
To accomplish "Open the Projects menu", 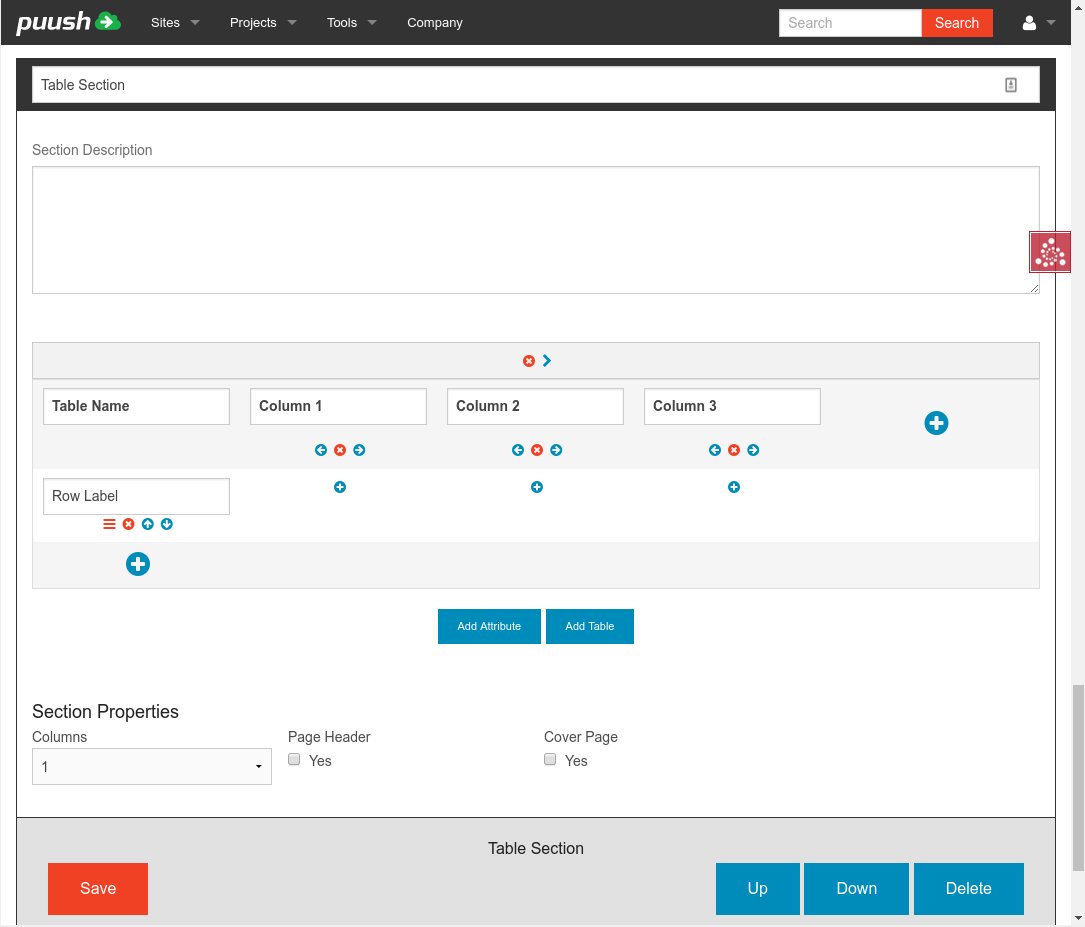I will point(262,23).
